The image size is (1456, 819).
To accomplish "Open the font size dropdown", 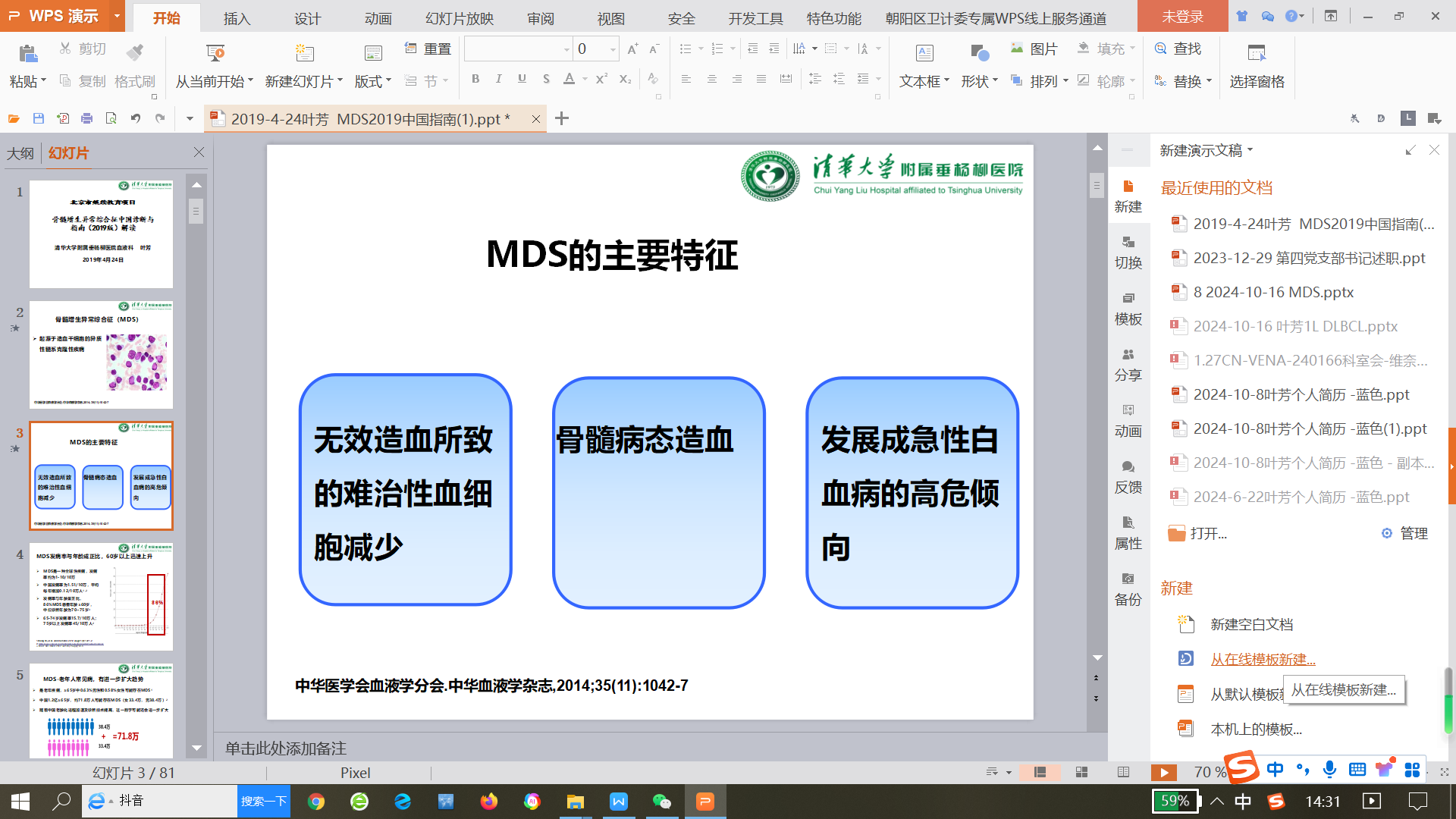I will pos(613,49).
